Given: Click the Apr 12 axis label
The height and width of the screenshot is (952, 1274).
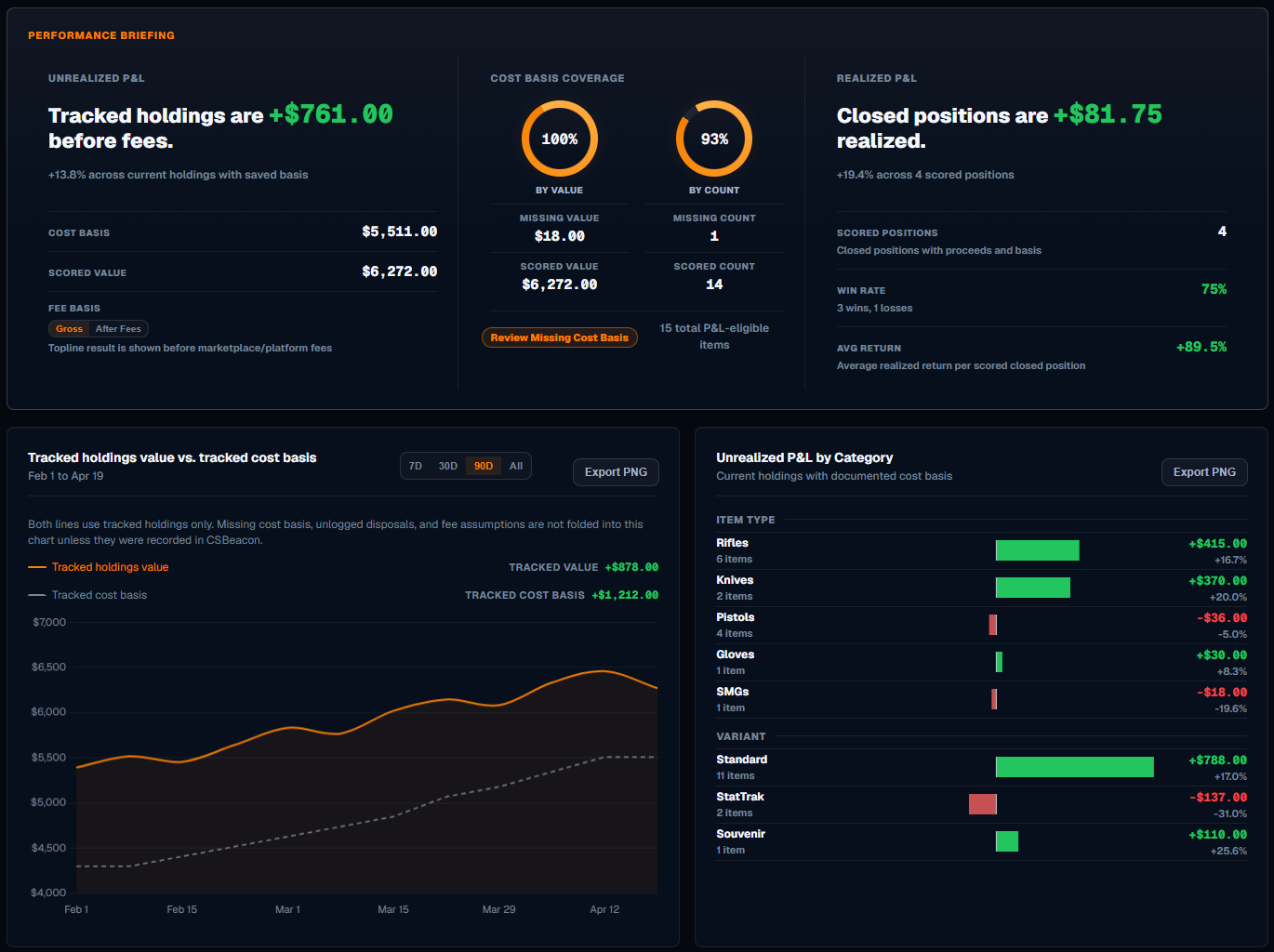Looking at the screenshot, I should 604,909.
